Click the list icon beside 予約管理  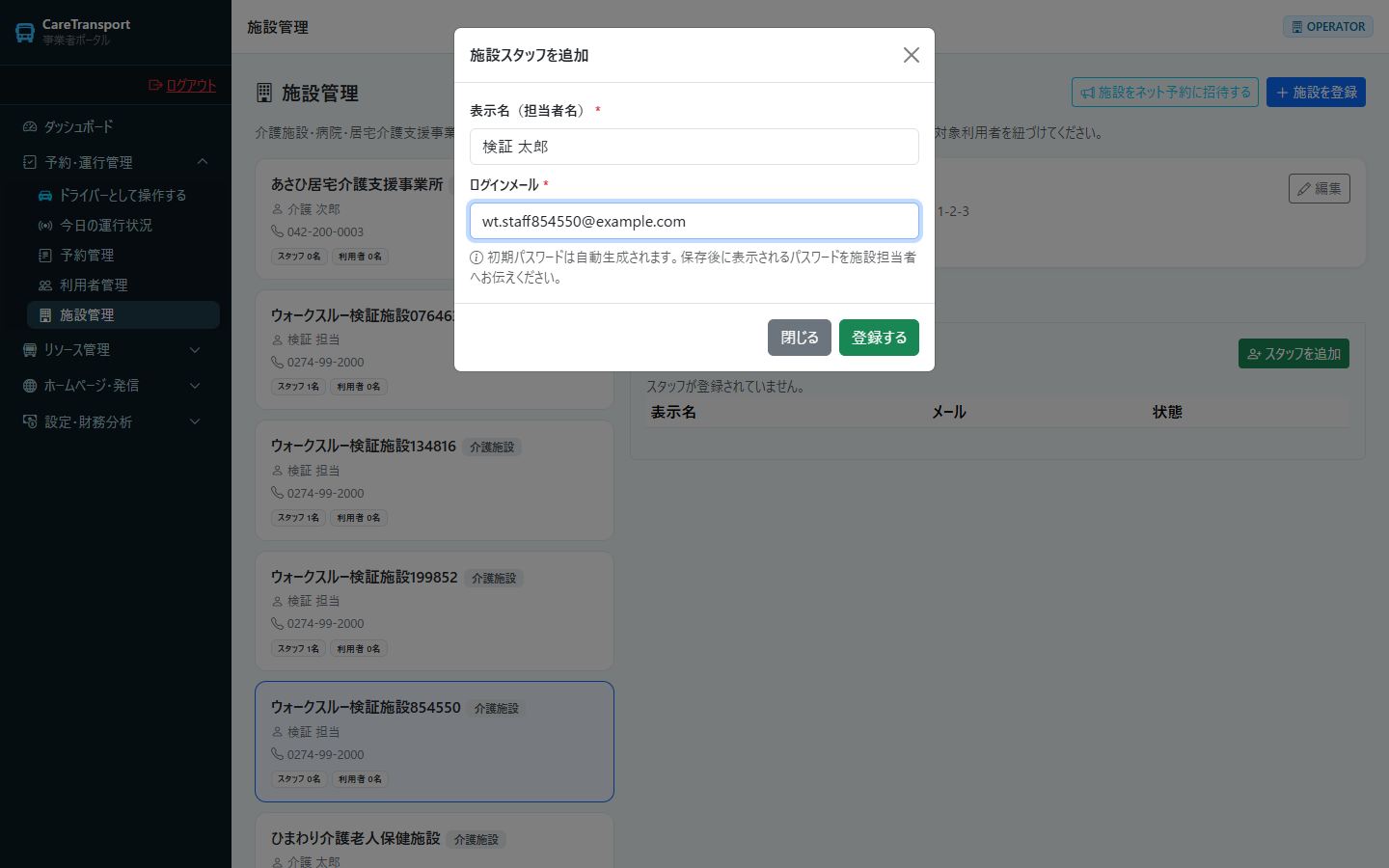45,255
